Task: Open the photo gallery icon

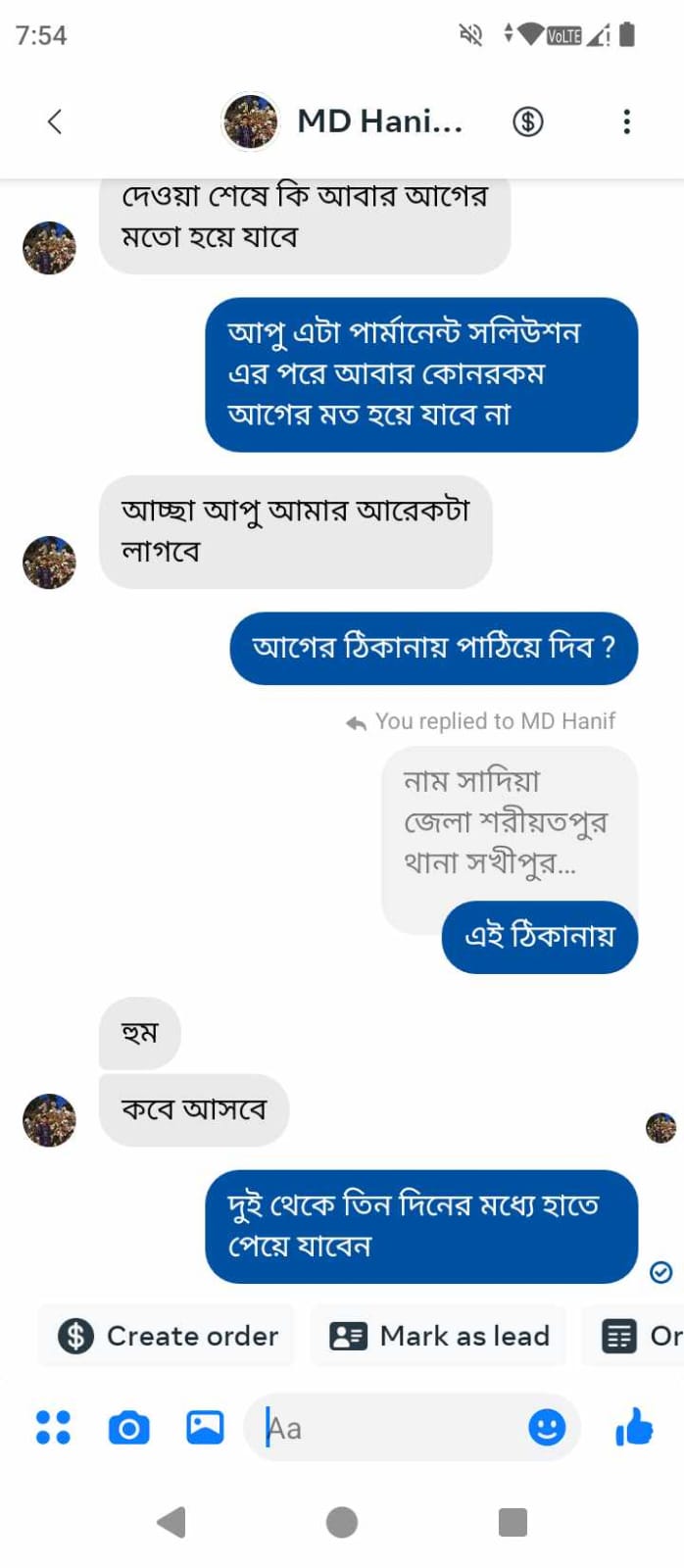Action: tap(205, 1427)
